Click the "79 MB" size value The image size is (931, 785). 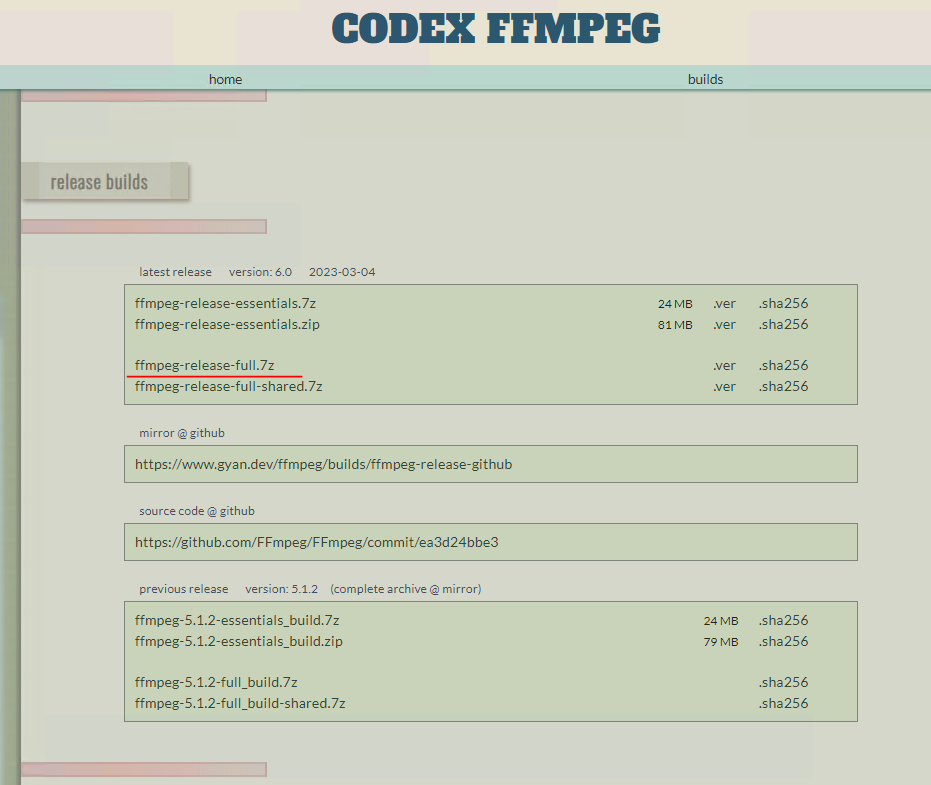721,642
